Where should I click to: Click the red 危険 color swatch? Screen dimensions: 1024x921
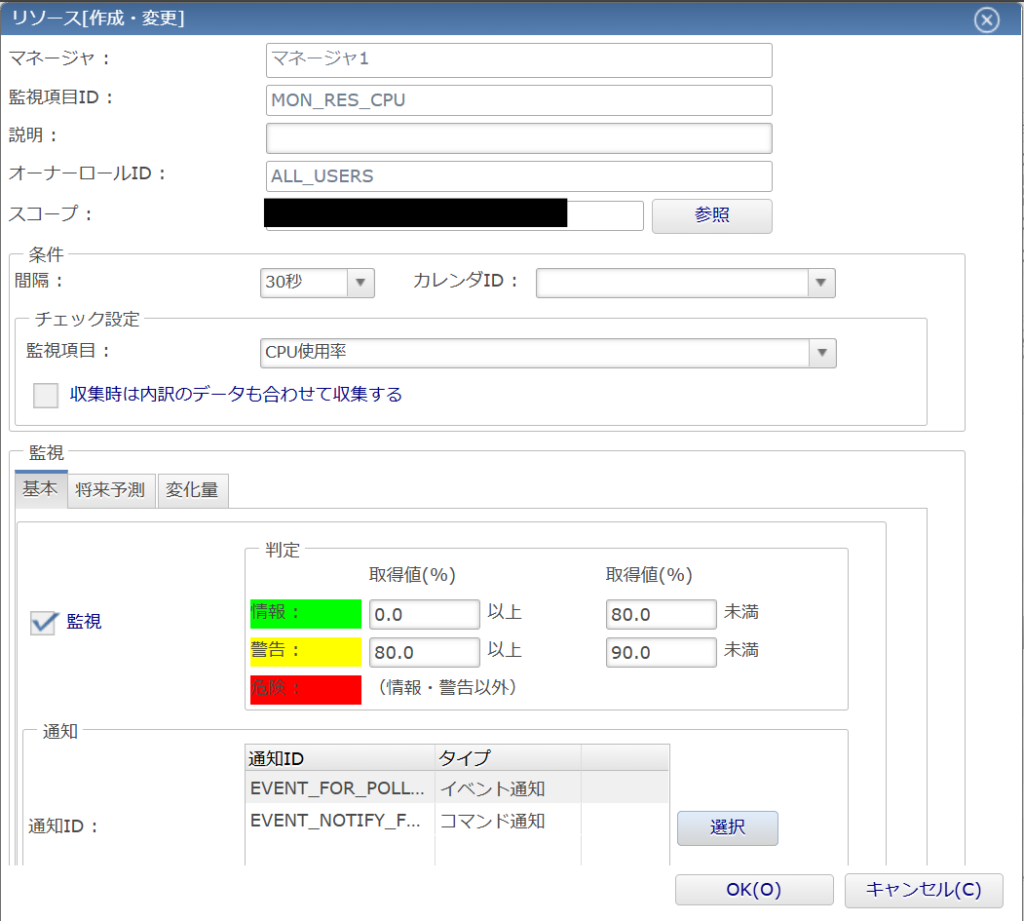point(305,690)
